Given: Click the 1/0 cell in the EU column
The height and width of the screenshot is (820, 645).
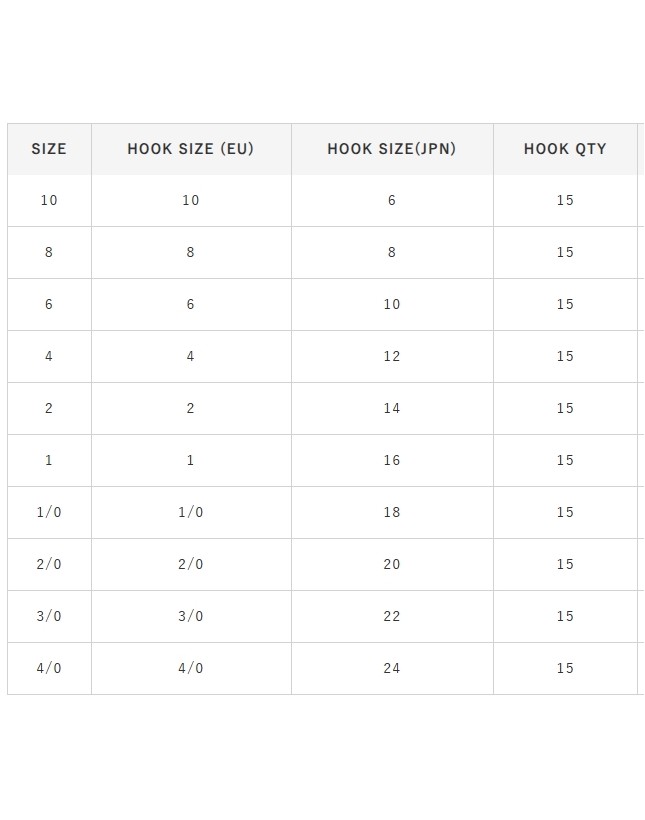Looking at the screenshot, I should 191,512.
